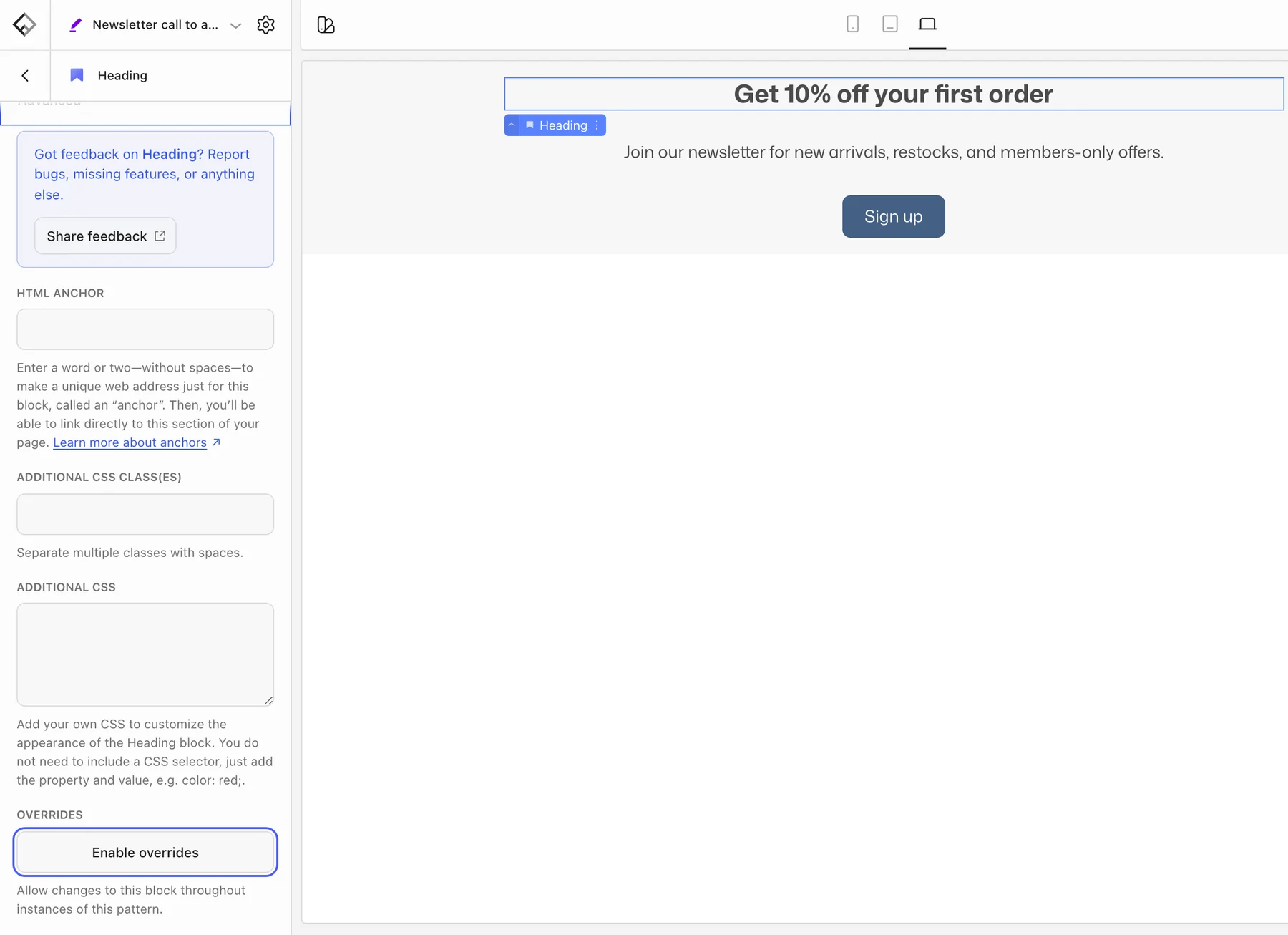
Task: Click the bookmark icon in floating Heading toolbar
Action: click(x=530, y=125)
